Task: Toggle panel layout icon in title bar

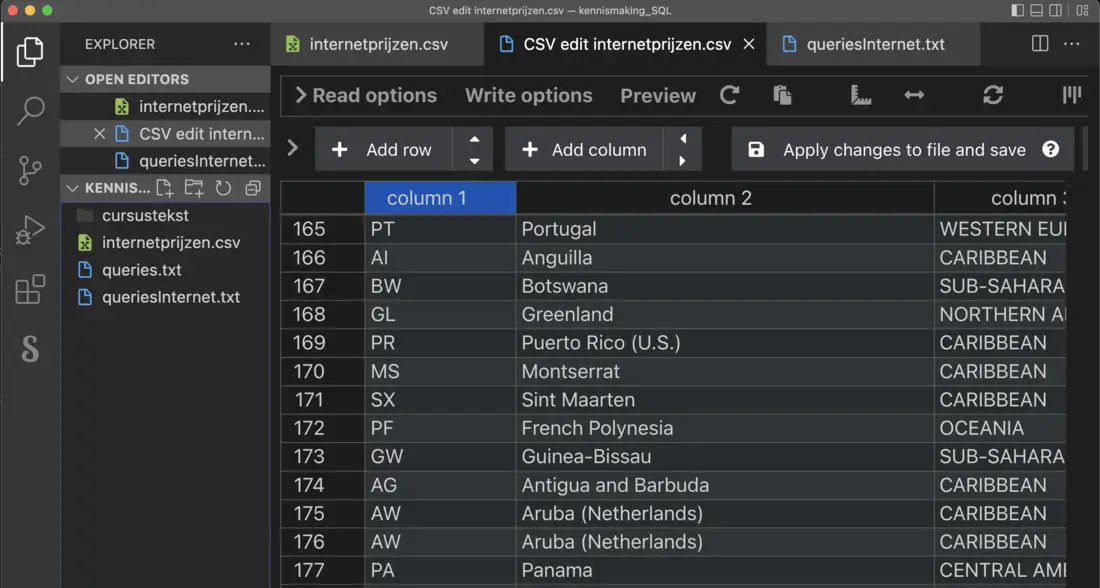Action: pyautogui.click(x=1037, y=11)
